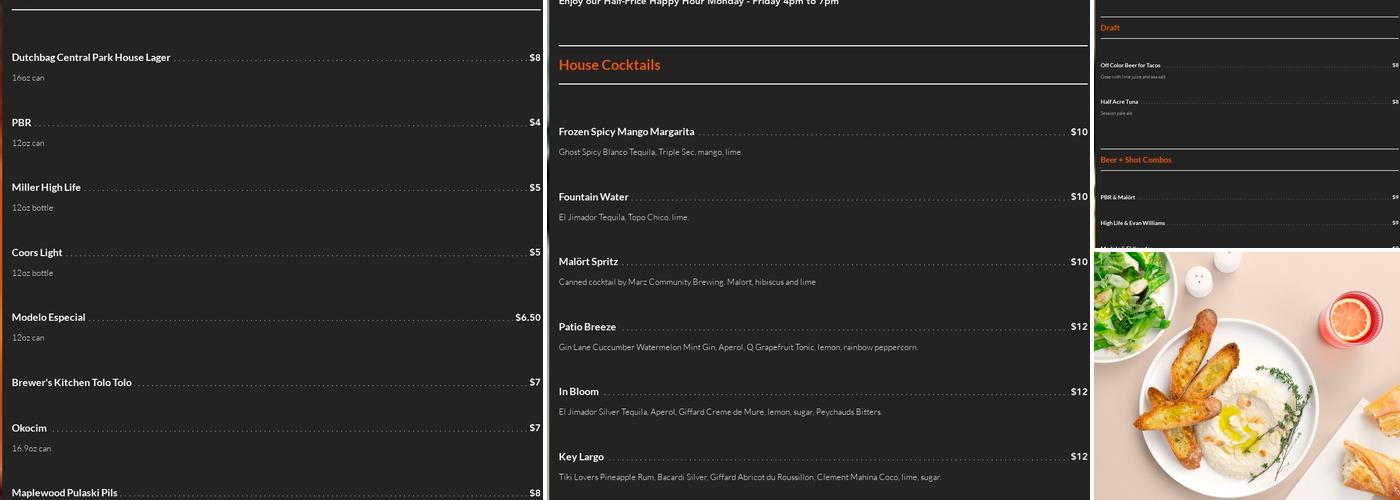Select Frozen Spicy Mango Margarita
The width and height of the screenshot is (1400, 500).
coord(626,132)
